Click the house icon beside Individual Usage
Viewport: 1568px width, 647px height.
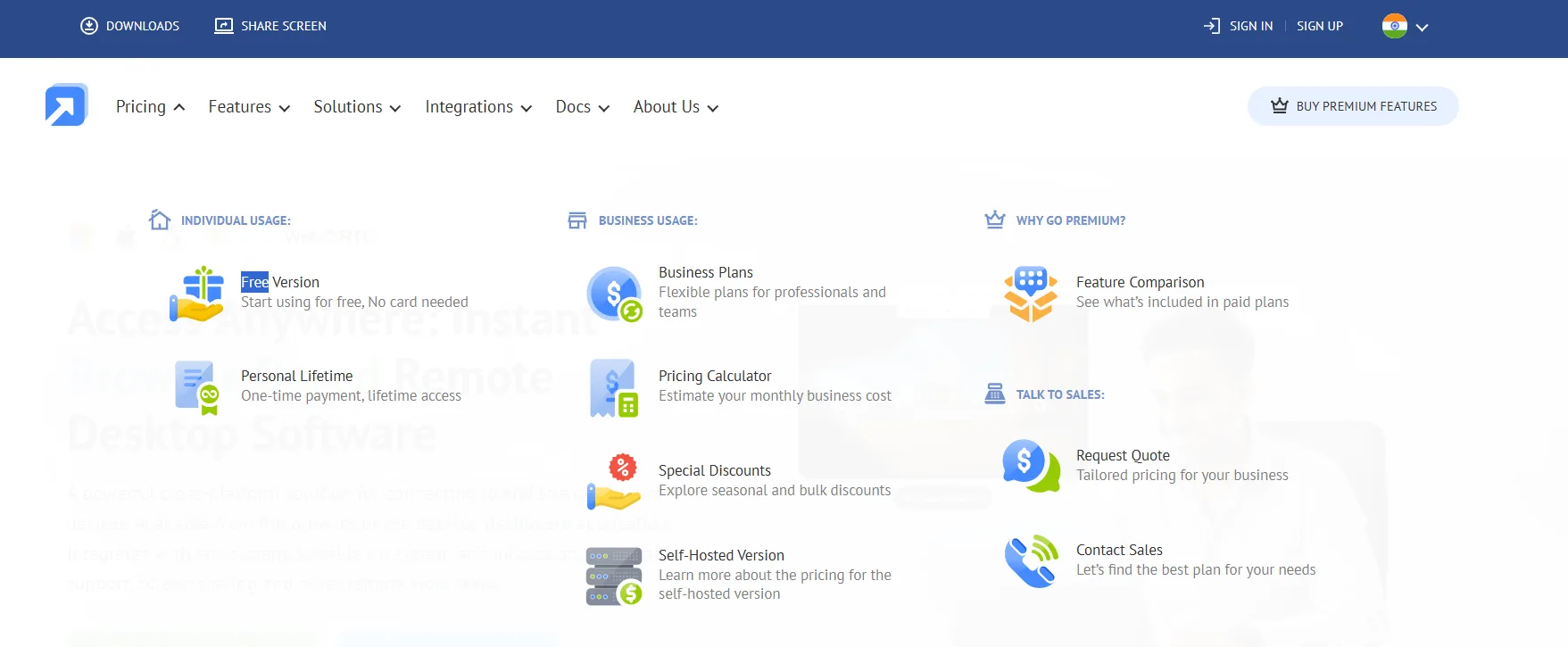pyautogui.click(x=160, y=220)
